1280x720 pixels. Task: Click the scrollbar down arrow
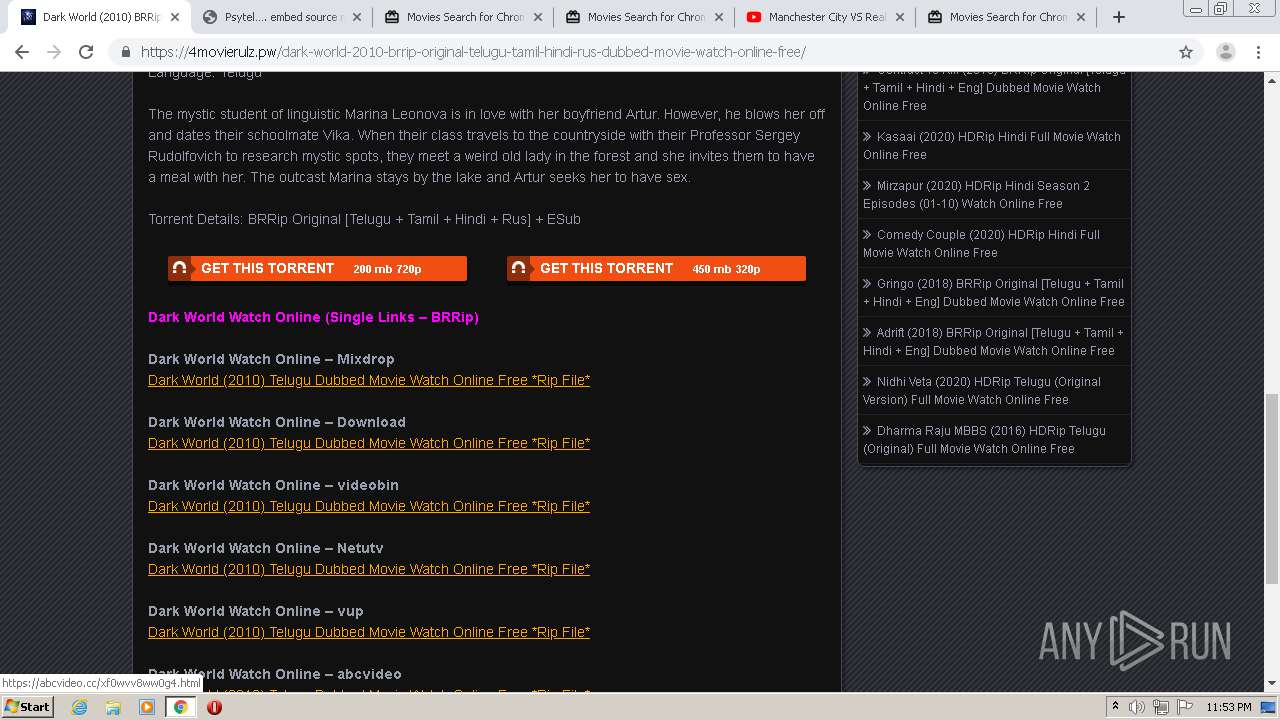(1272, 683)
